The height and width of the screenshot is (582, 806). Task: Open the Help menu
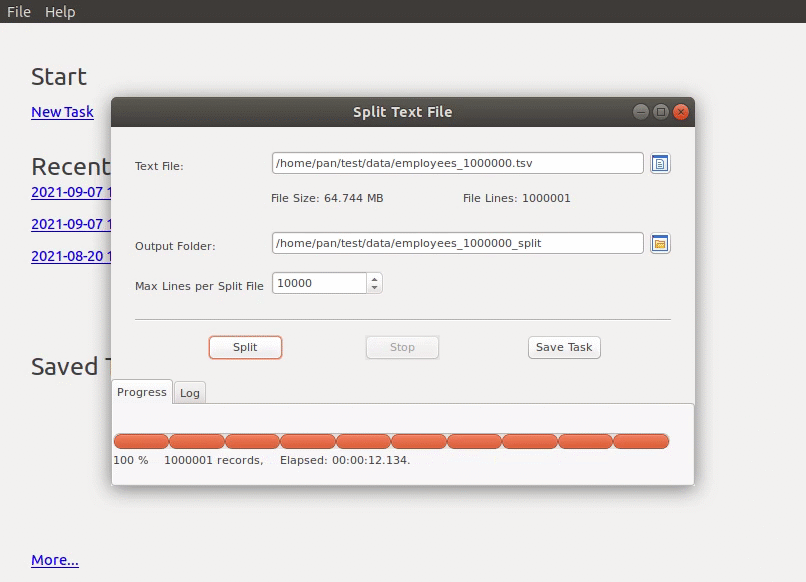coord(60,12)
